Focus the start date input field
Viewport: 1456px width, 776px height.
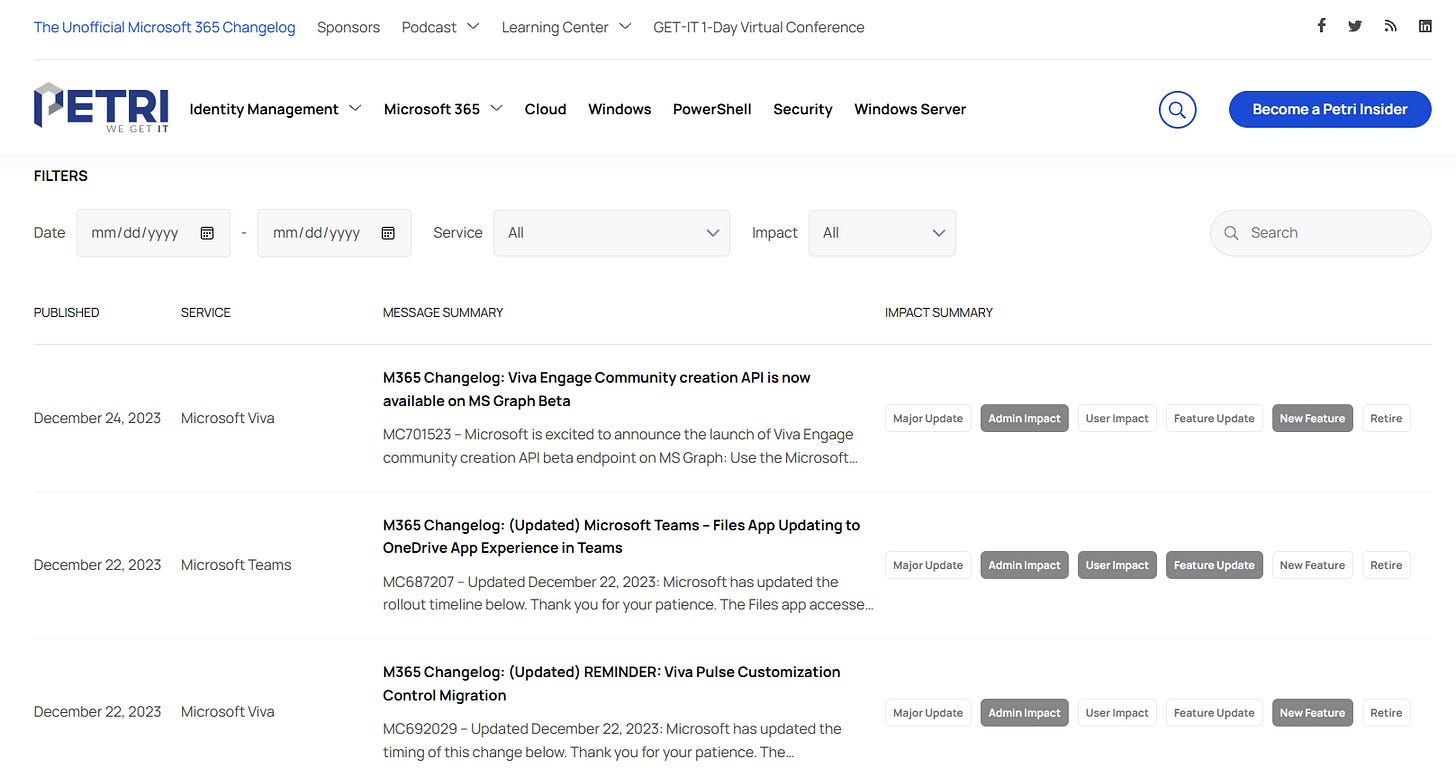(153, 233)
